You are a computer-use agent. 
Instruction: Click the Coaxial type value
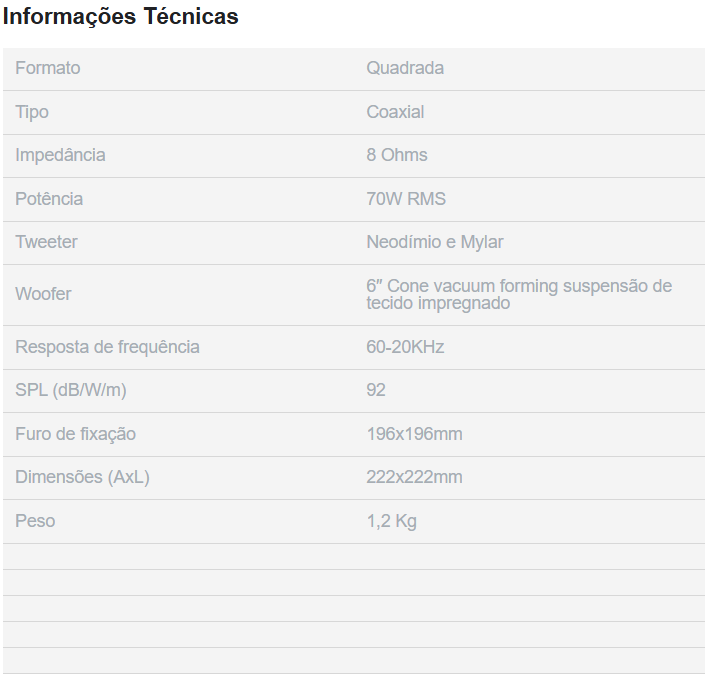395,112
